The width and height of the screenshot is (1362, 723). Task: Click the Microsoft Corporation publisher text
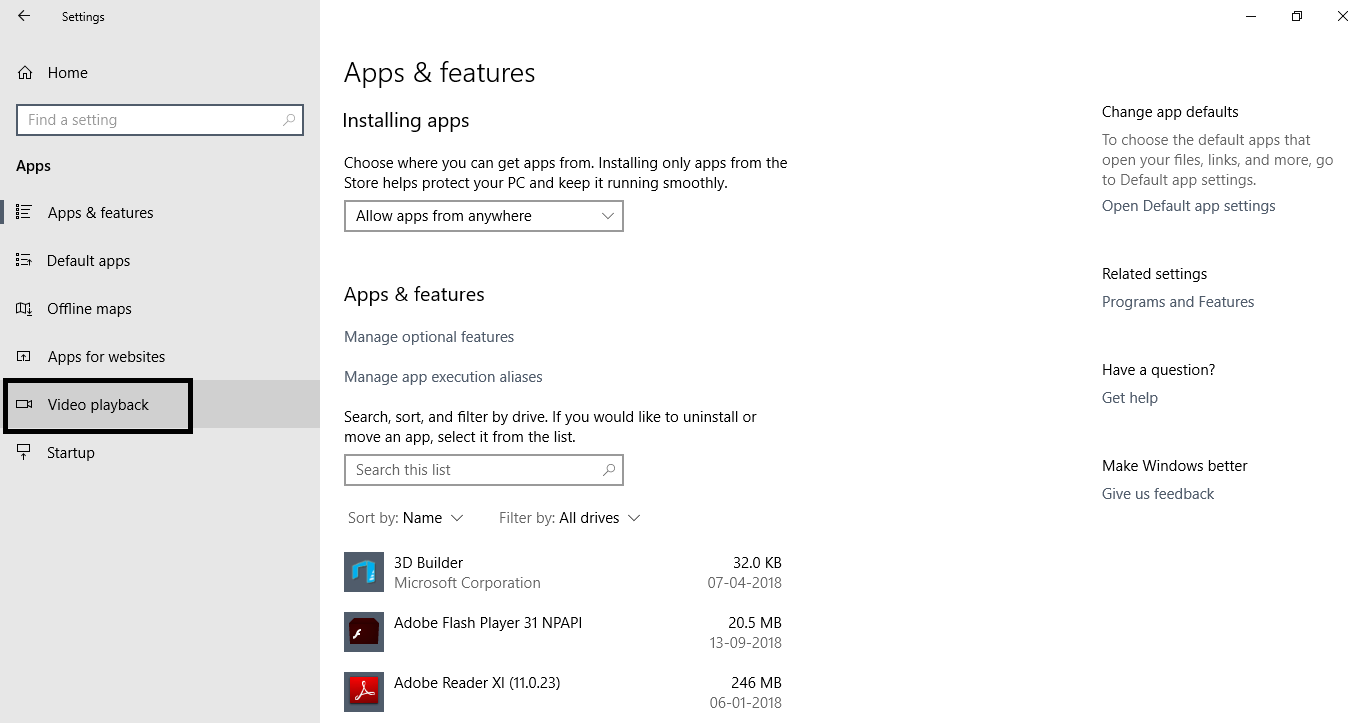point(467,583)
